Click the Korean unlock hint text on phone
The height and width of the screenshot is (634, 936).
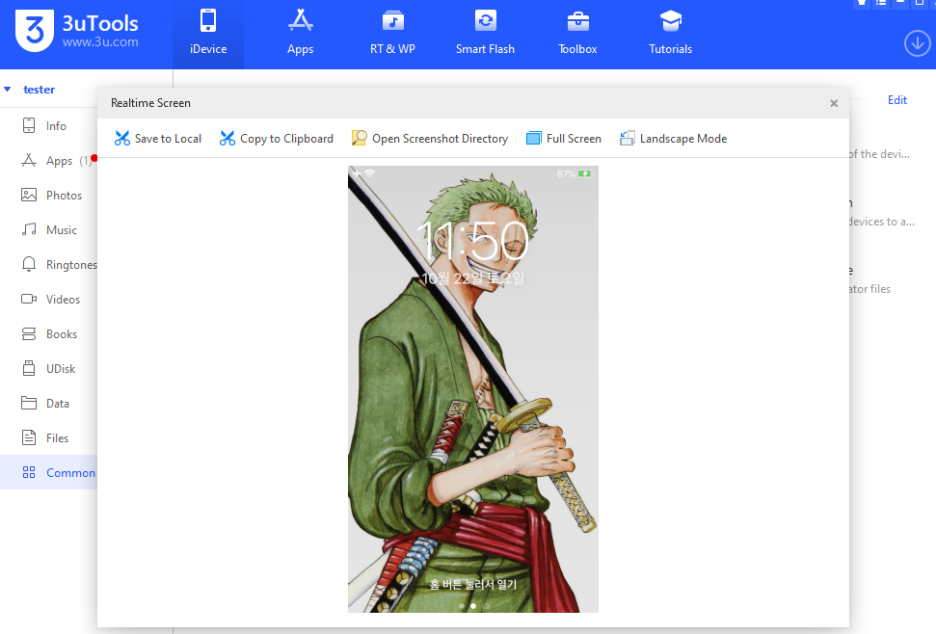coord(473,584)
